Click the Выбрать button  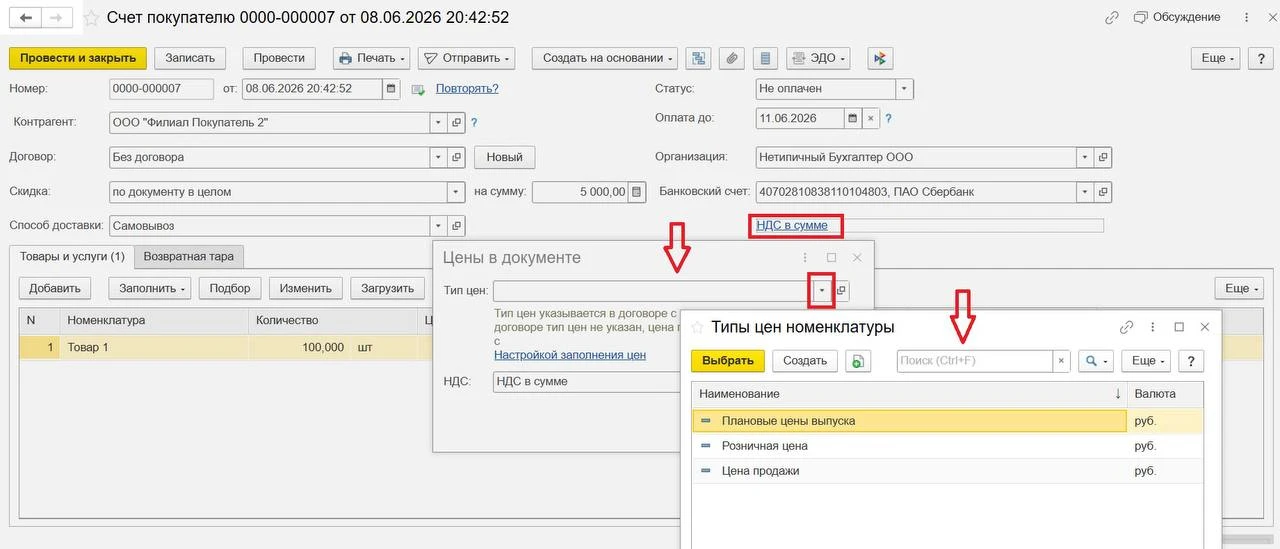[x=728, y=361]
